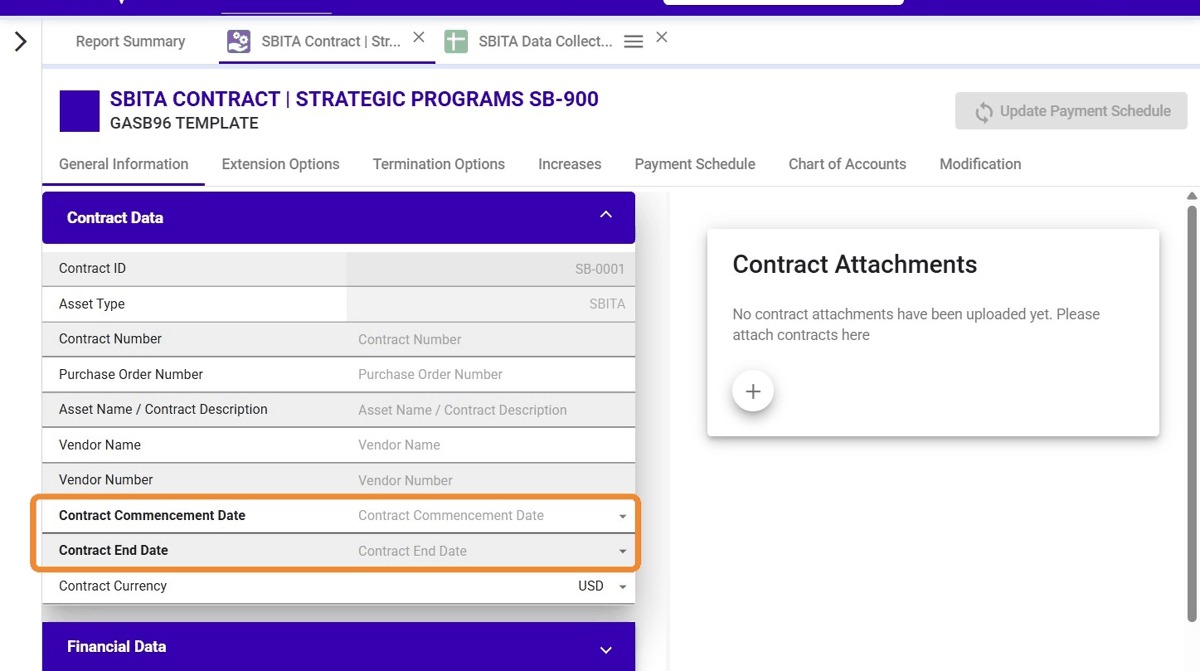Viewport: 1200px width, 671px height.
Task: Switch to the Increases tab
Action: (570, 164)
